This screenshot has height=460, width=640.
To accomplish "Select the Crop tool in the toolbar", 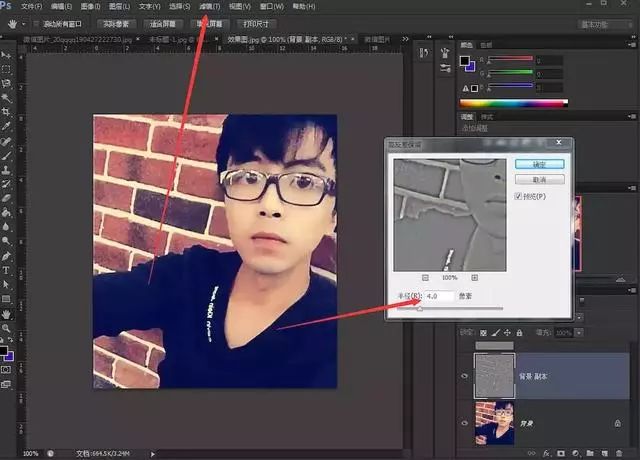I will [7, 112].
